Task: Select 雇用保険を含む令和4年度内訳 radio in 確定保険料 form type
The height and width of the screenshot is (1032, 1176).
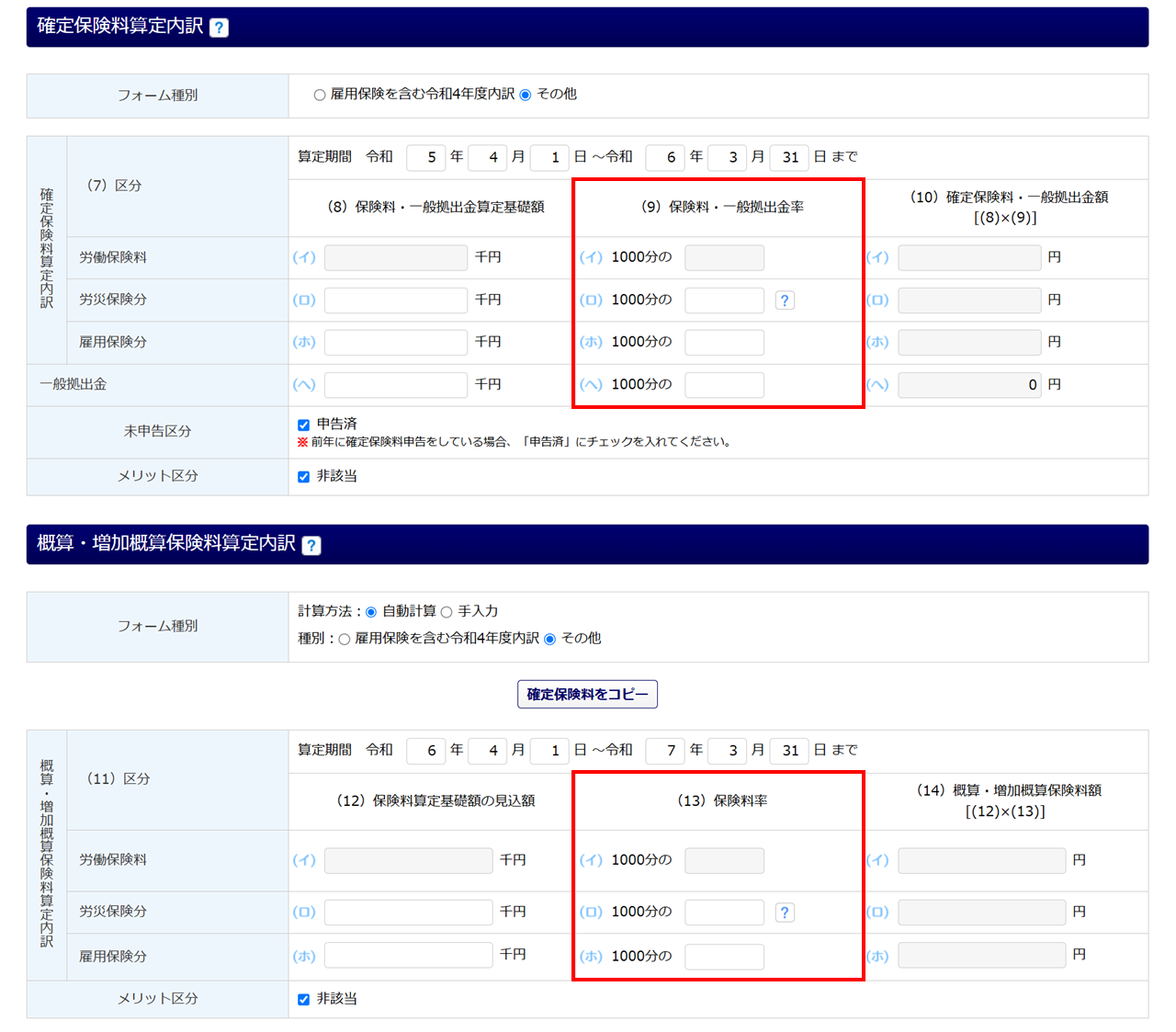Action: pos(320,95)
